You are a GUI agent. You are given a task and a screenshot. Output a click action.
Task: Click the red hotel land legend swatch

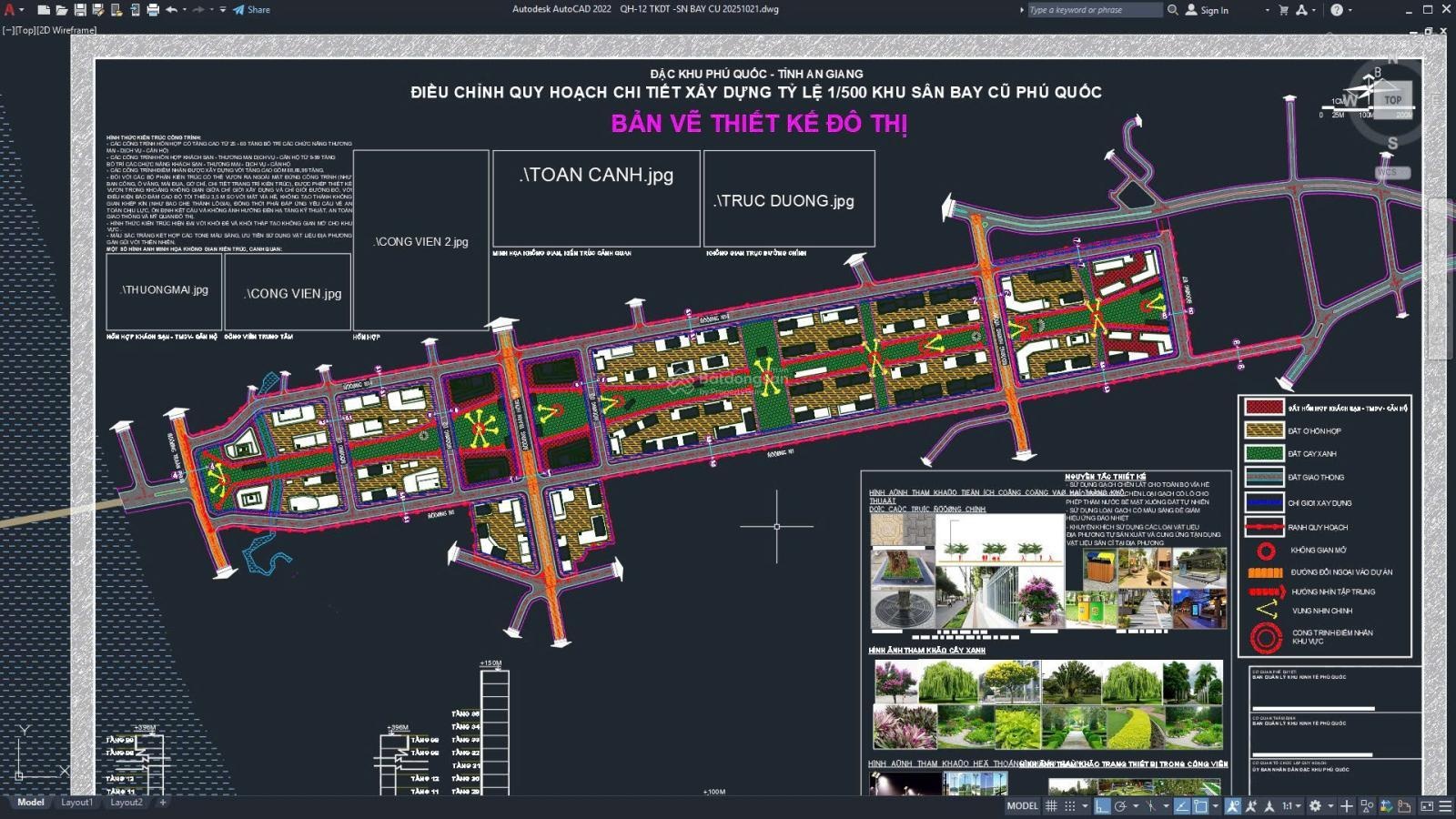1263,408
